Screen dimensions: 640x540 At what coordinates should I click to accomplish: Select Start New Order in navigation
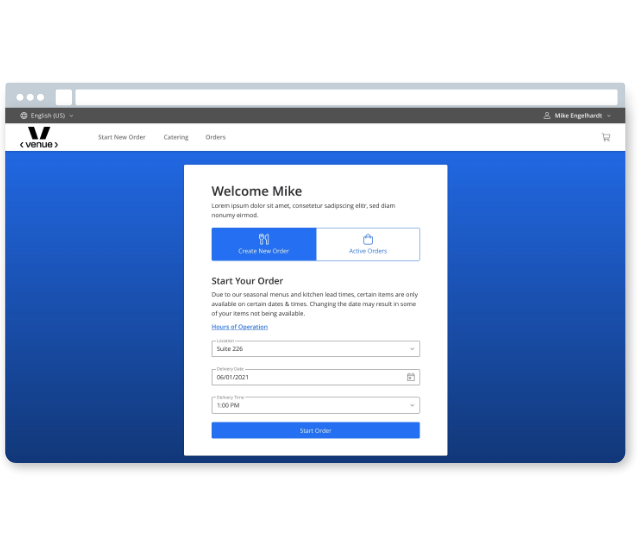point(121,137)
